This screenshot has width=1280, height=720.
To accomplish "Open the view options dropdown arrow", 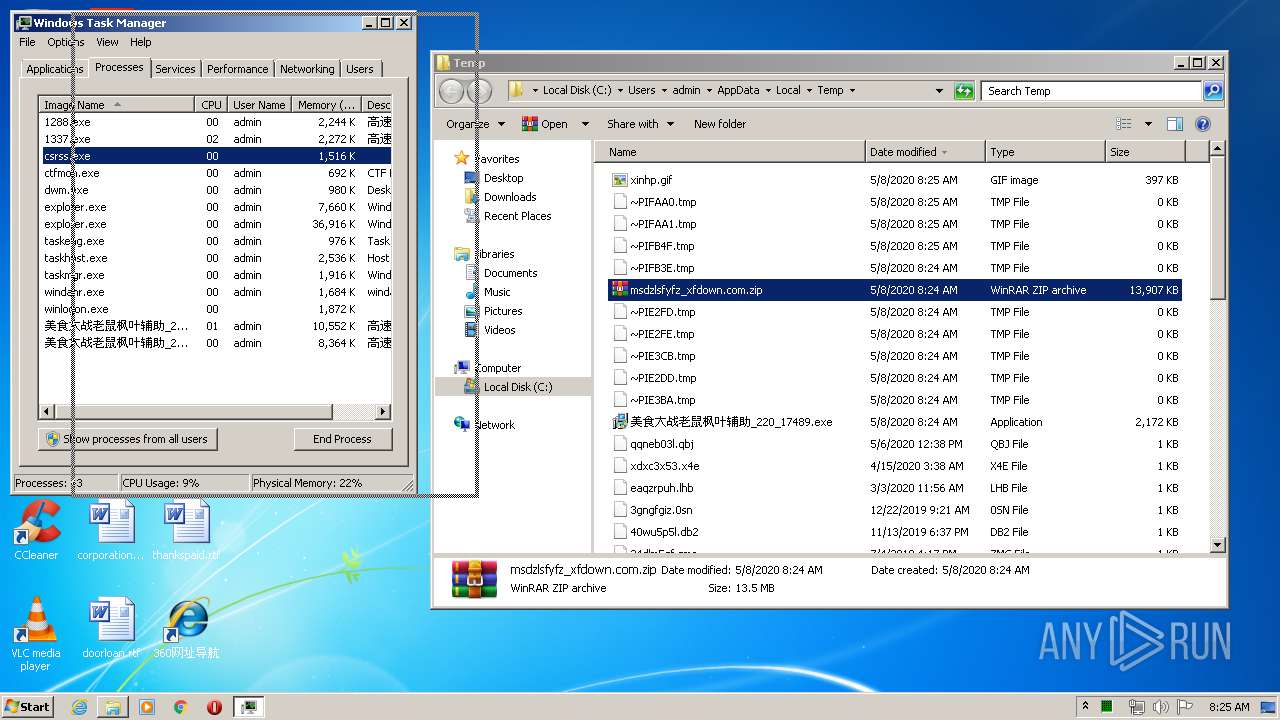I will tap(1148, 124).
